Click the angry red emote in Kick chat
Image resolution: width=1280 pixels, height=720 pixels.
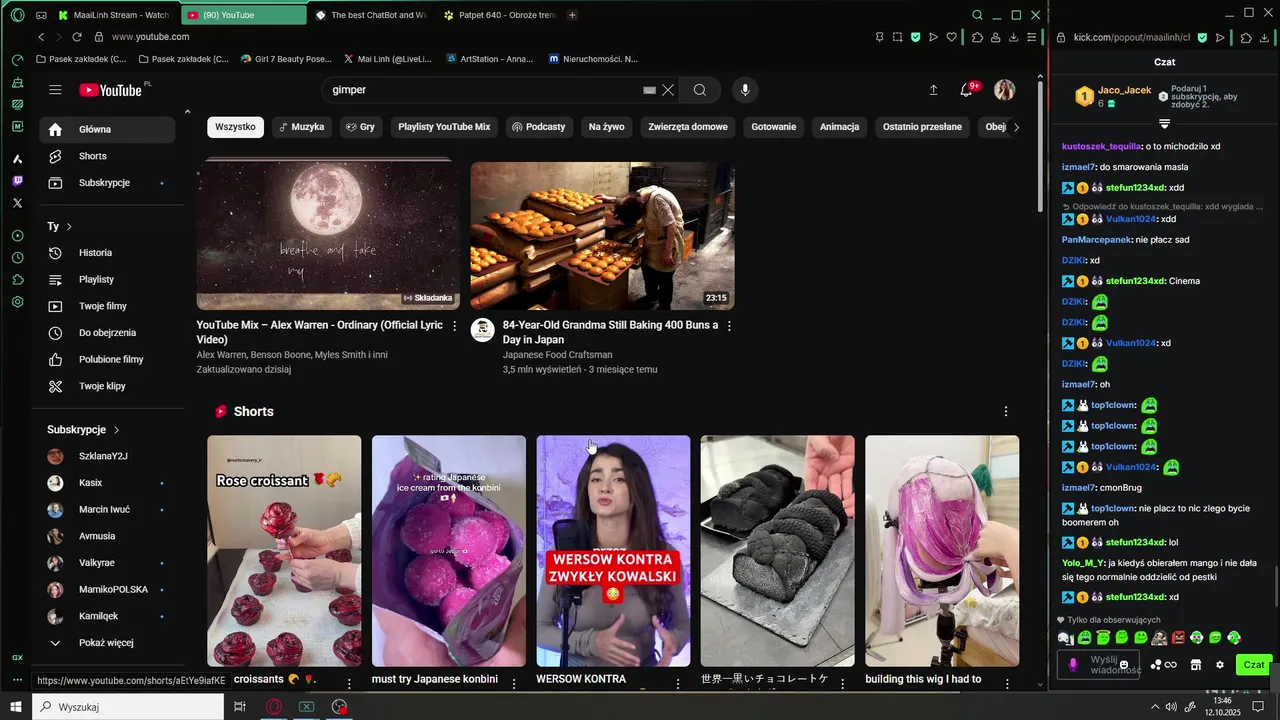coord(1178,638)
